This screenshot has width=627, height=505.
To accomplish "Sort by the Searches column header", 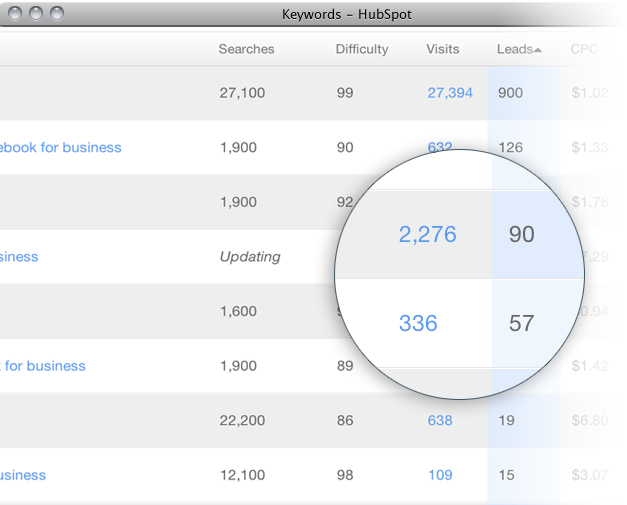I will click(x=246, y=49).
